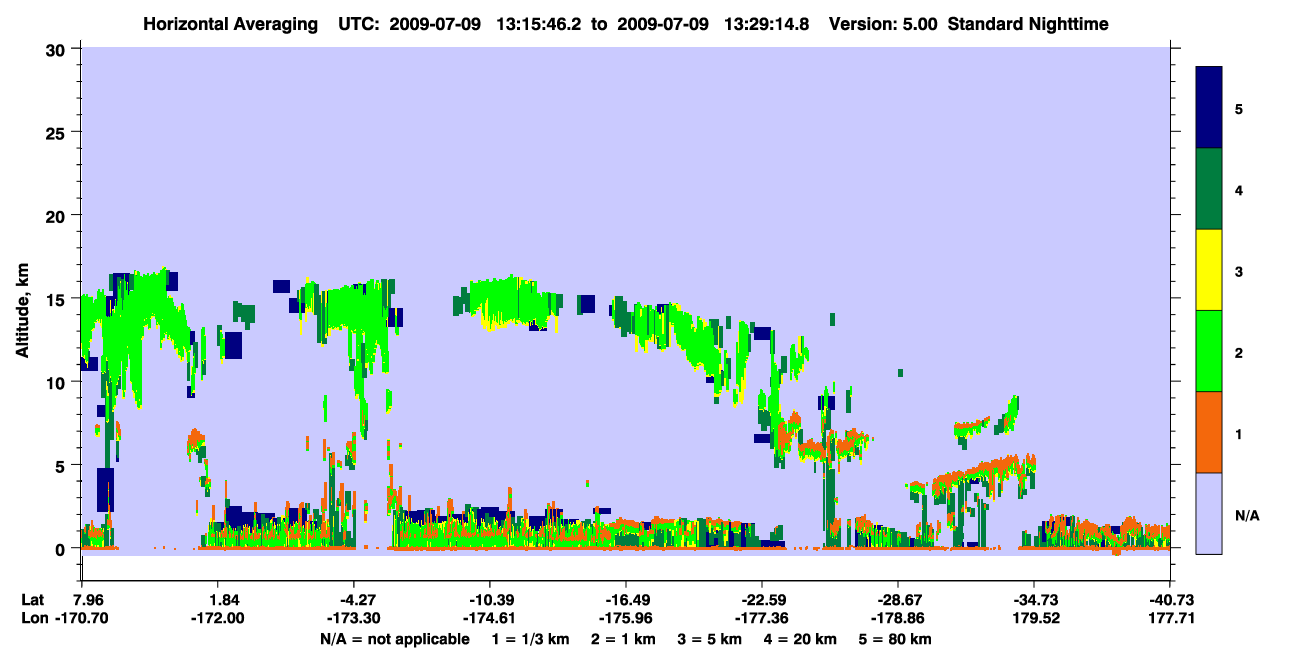
Task: Click the colorbar label 'N/A'
Action: point(1246,515)
